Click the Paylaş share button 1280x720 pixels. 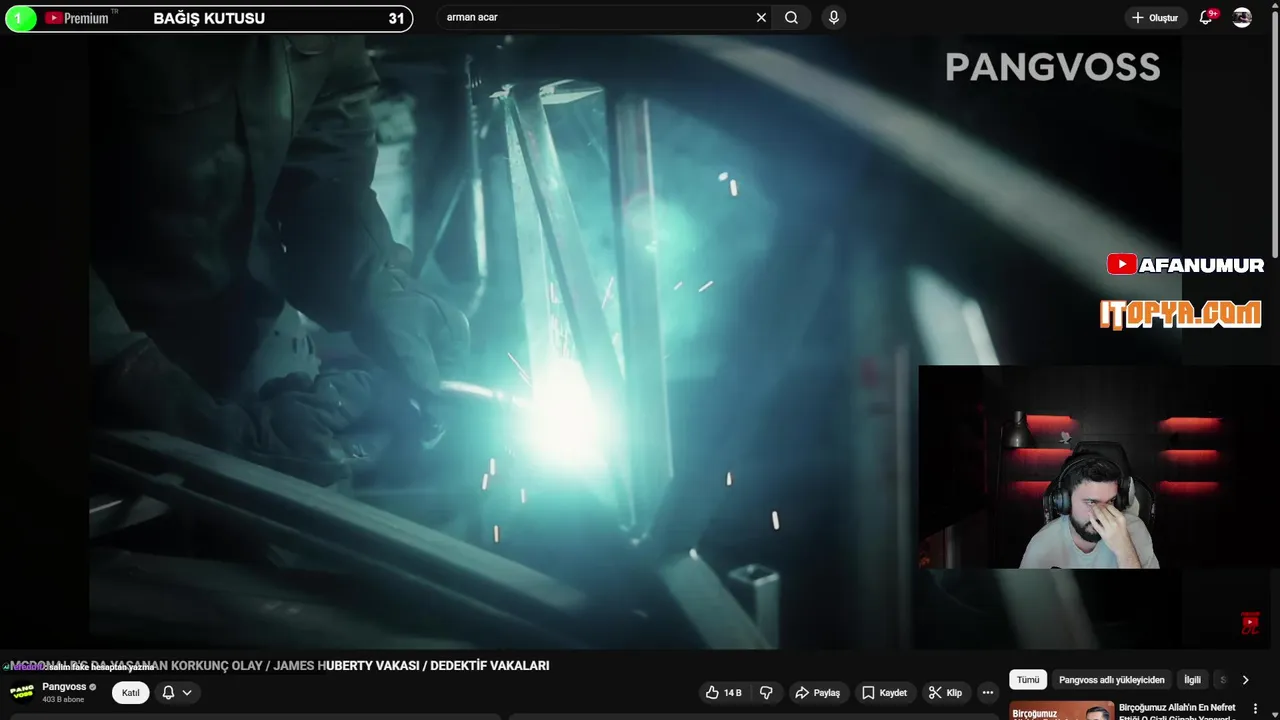[x=817, y=693]
